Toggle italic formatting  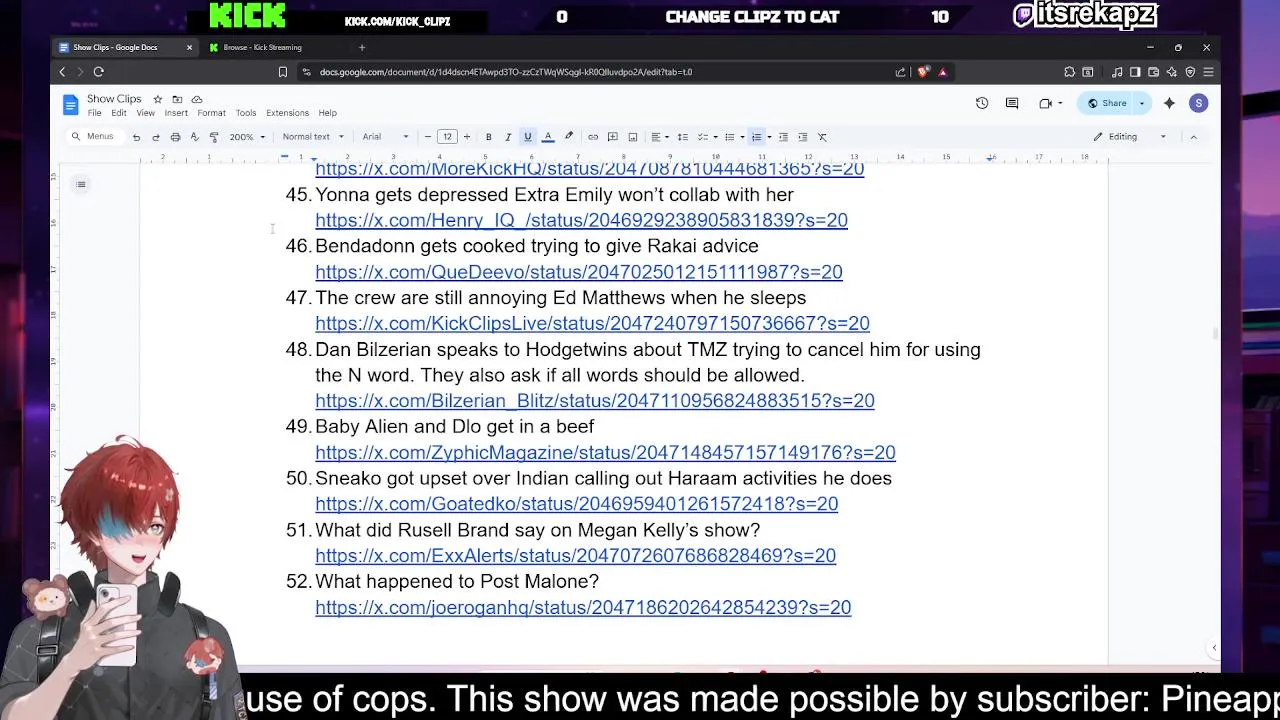pyautogui.click(x=508, y=137)
